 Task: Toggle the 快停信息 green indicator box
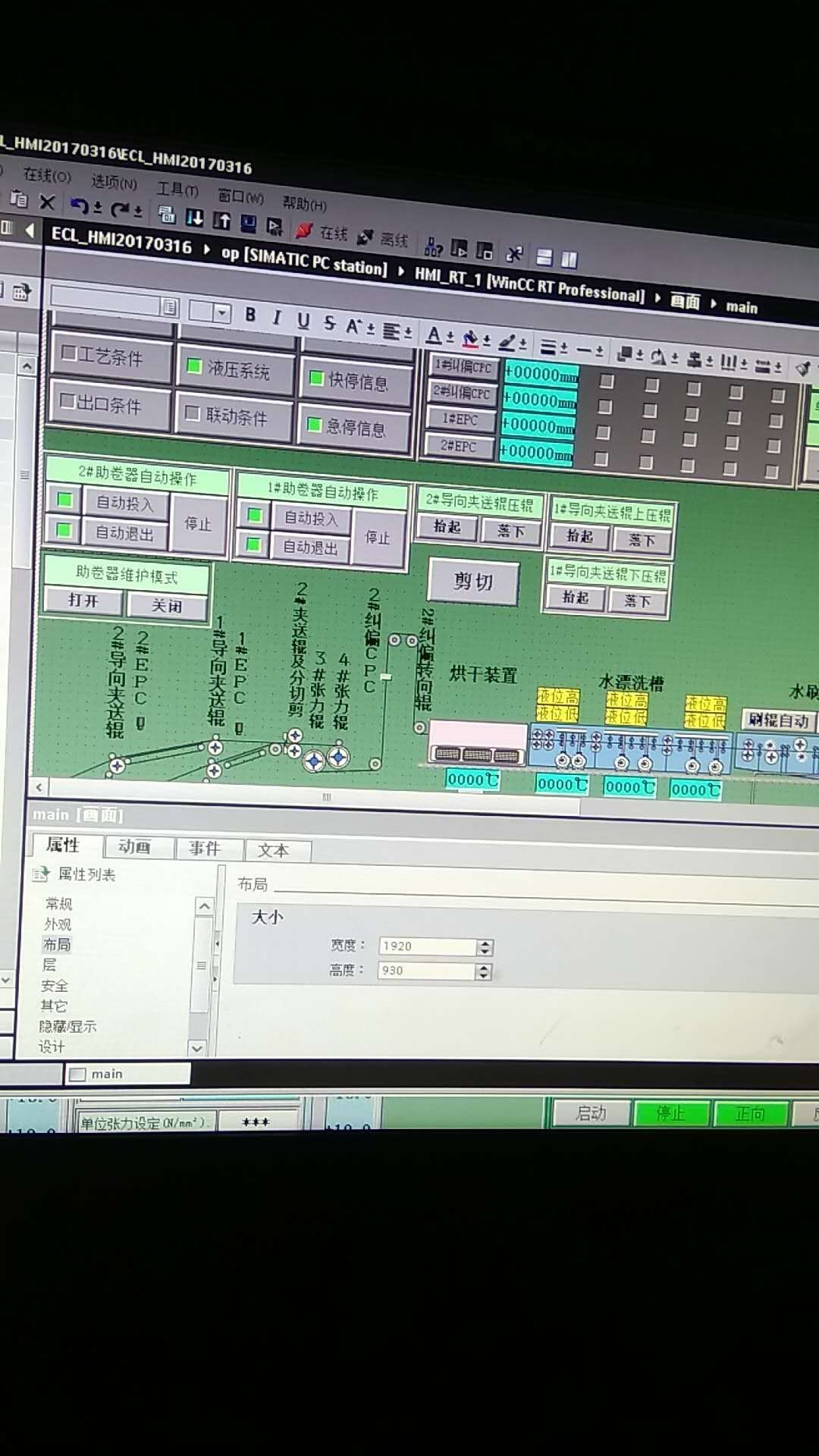[316, 378]
